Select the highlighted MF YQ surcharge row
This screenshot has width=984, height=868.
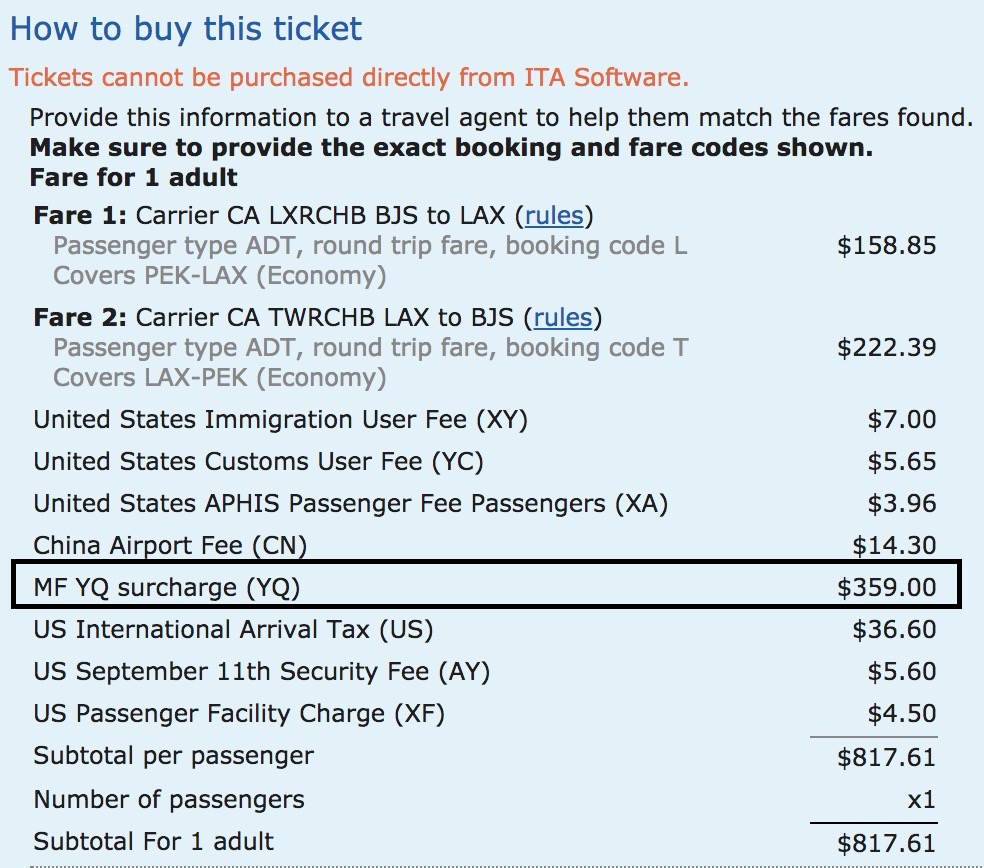click(486, 587)
